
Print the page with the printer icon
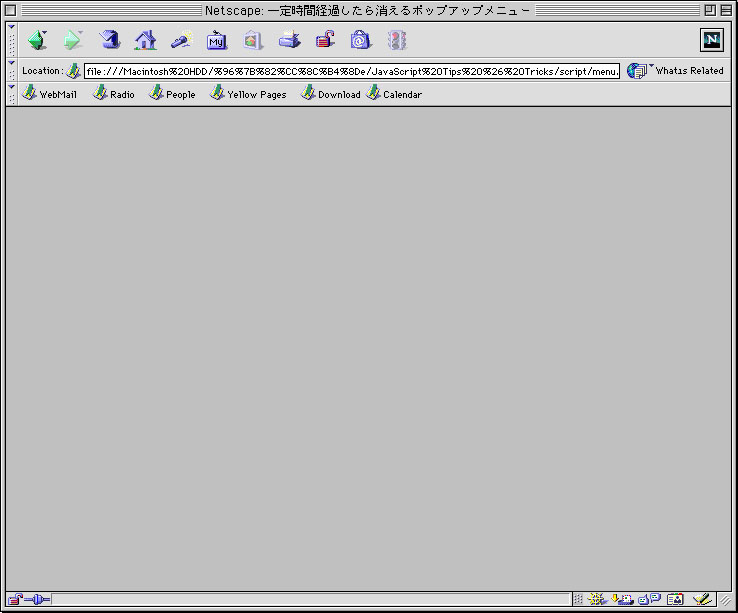289,40
